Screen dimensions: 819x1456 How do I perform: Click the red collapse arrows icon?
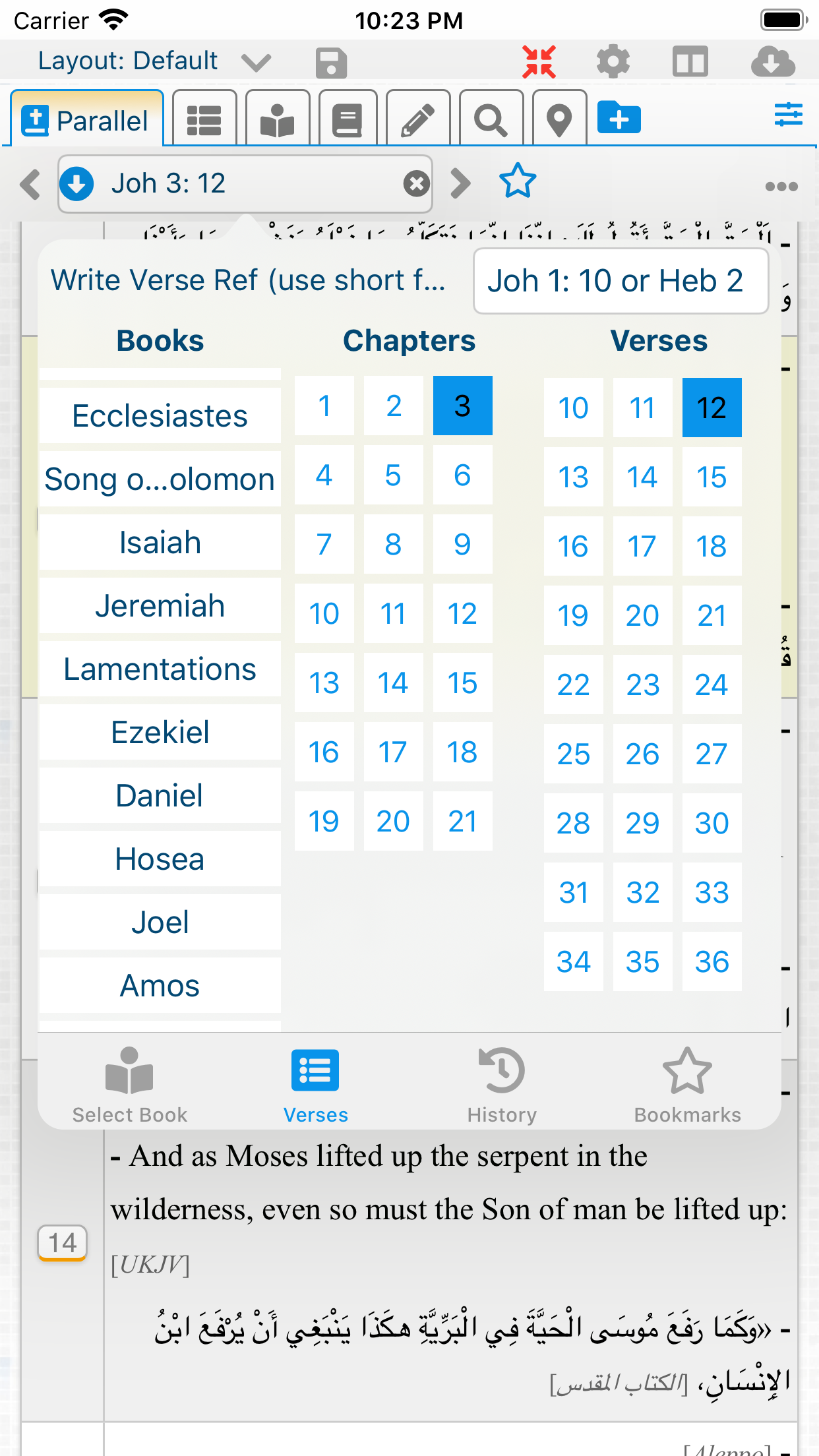[x=539, y=62]
